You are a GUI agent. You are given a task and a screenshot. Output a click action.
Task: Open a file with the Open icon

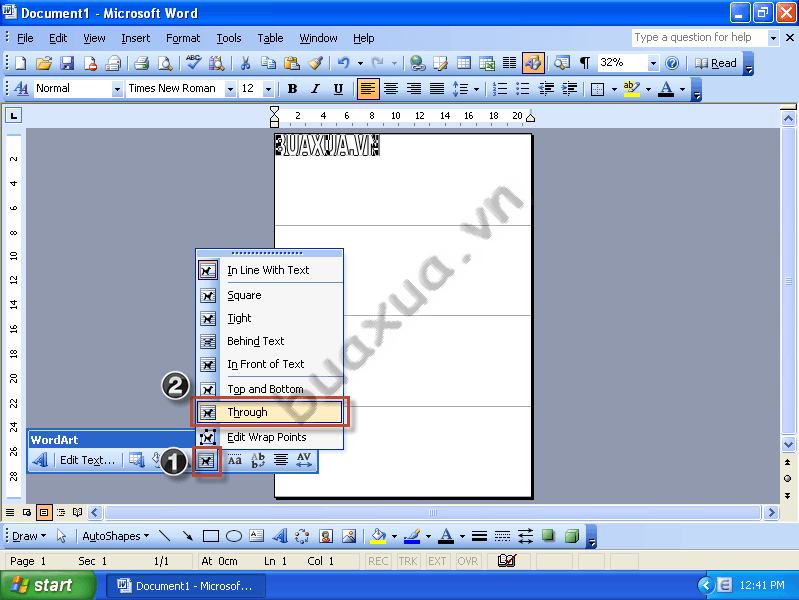(x=44, y=63)
